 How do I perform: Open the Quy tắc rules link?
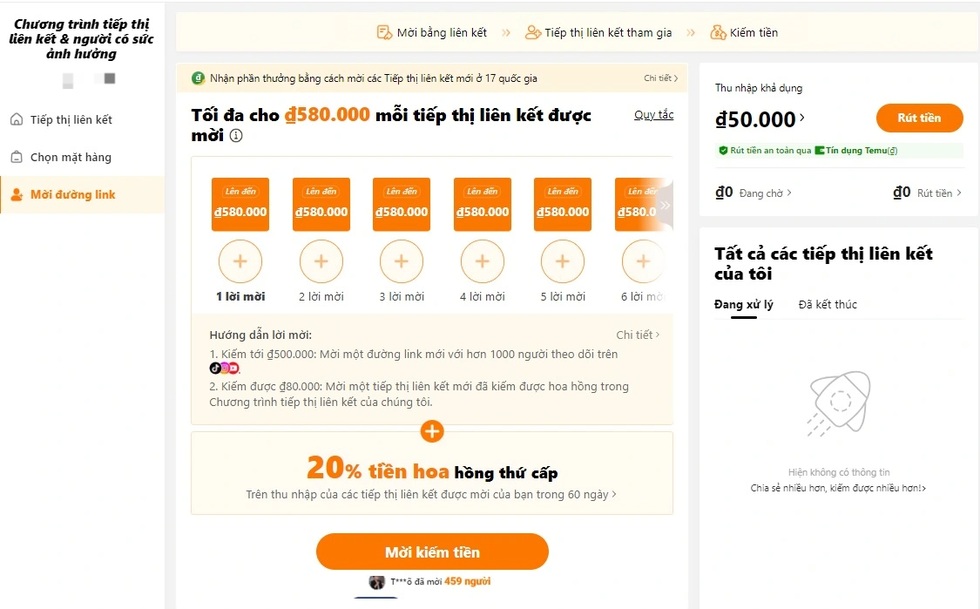click(654, 115)
